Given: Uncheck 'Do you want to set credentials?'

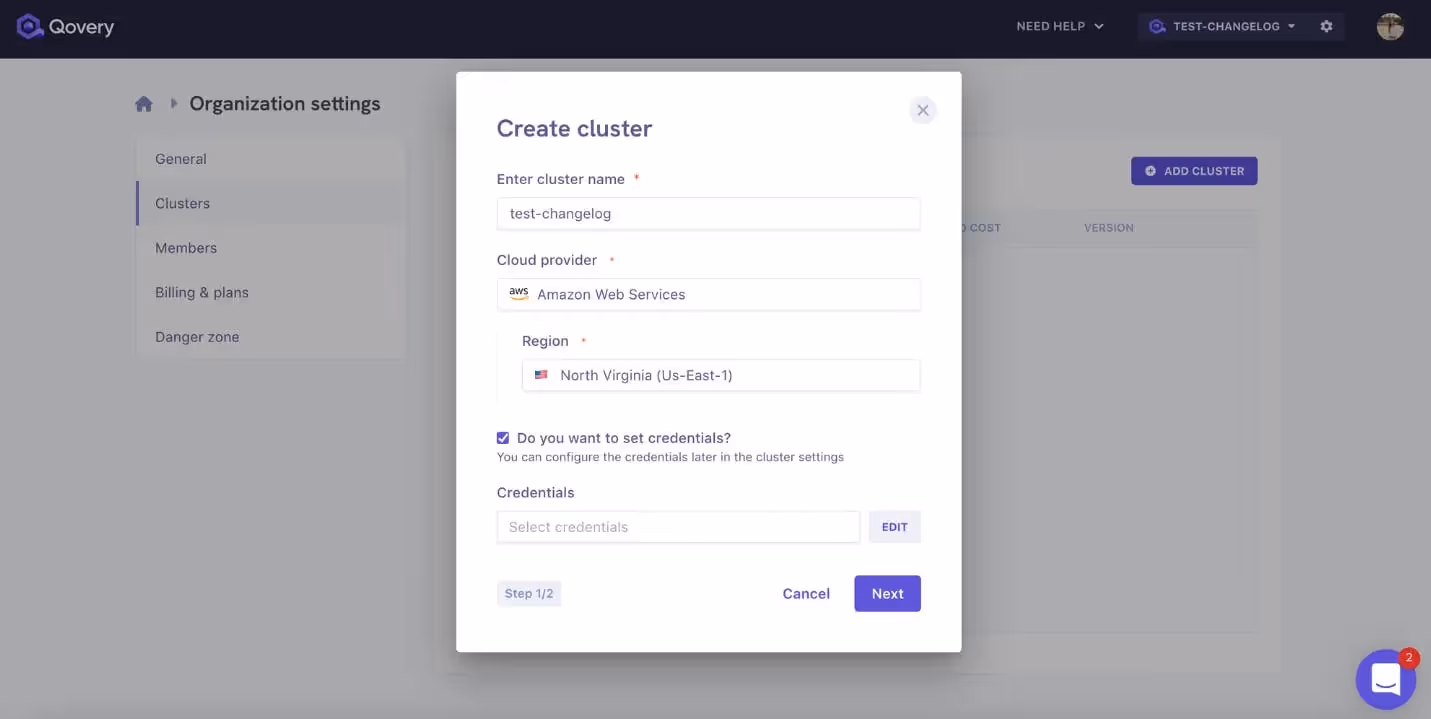Looking at the screenshot, I should coord(503,437).
